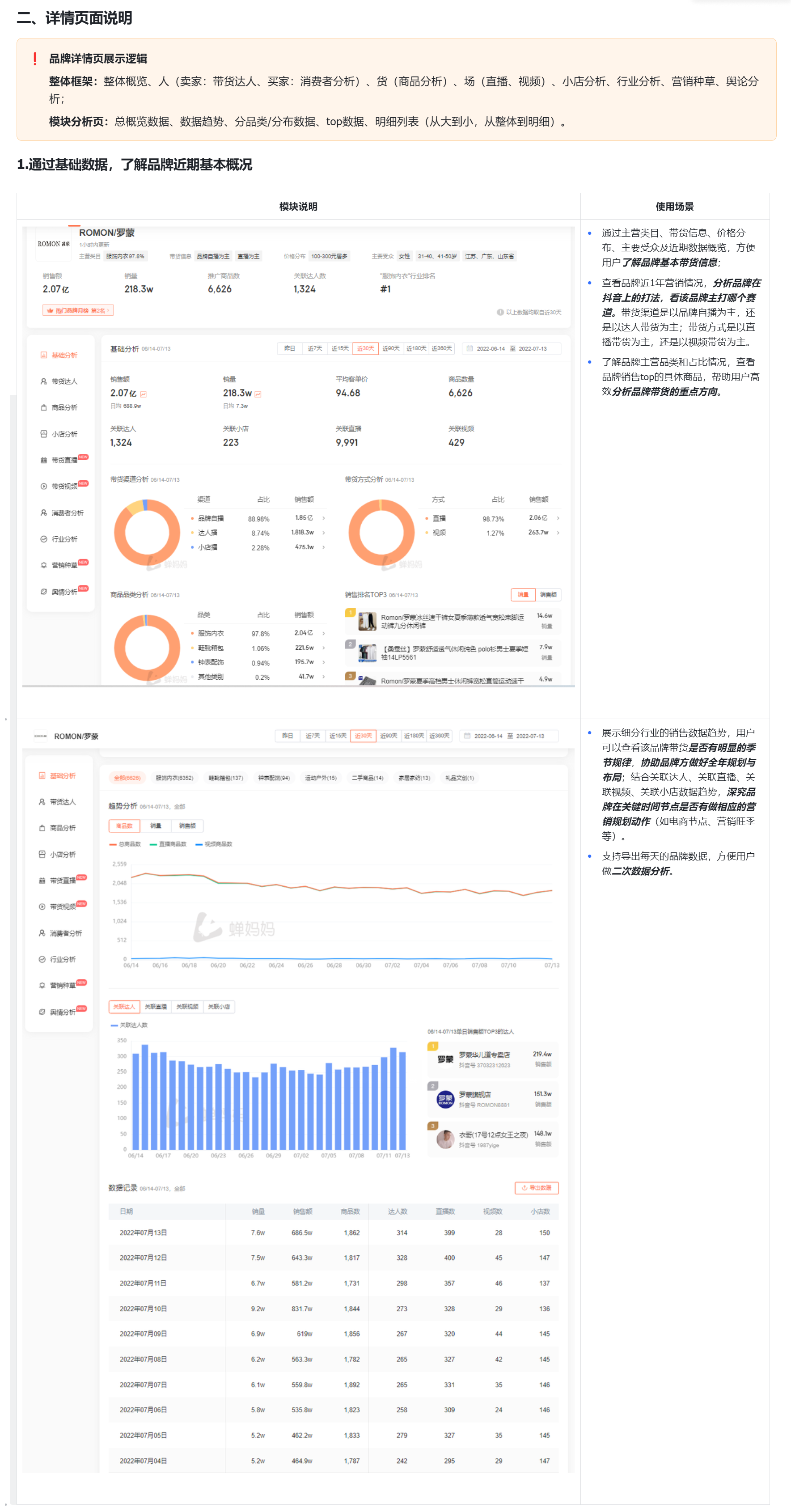791x1512 pixels.
Task: Select 钟表配饰(94) category pill
Action: [x=274, y=778]
